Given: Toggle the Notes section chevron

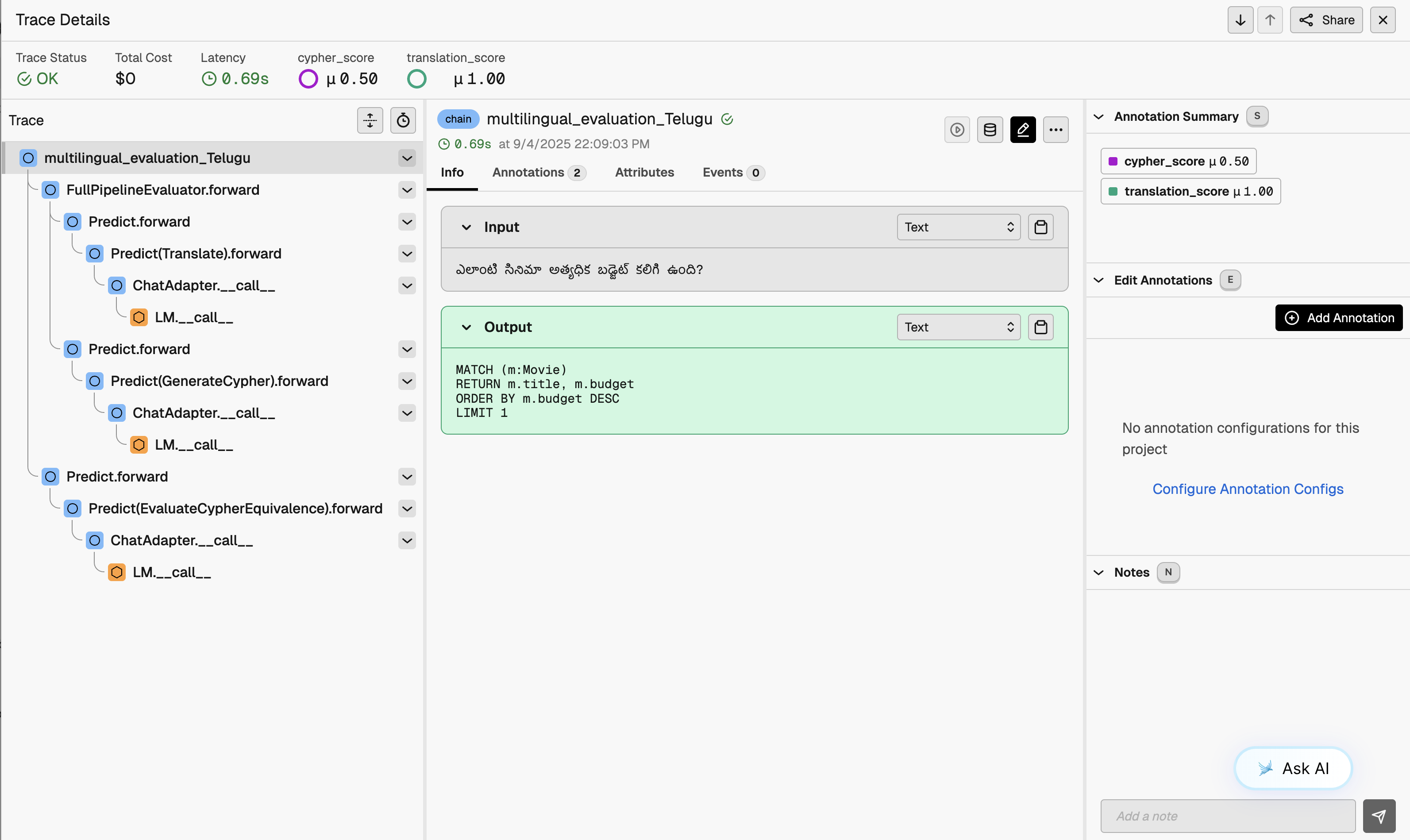Looking at the screenshot, I should (x=1098, y=572).
